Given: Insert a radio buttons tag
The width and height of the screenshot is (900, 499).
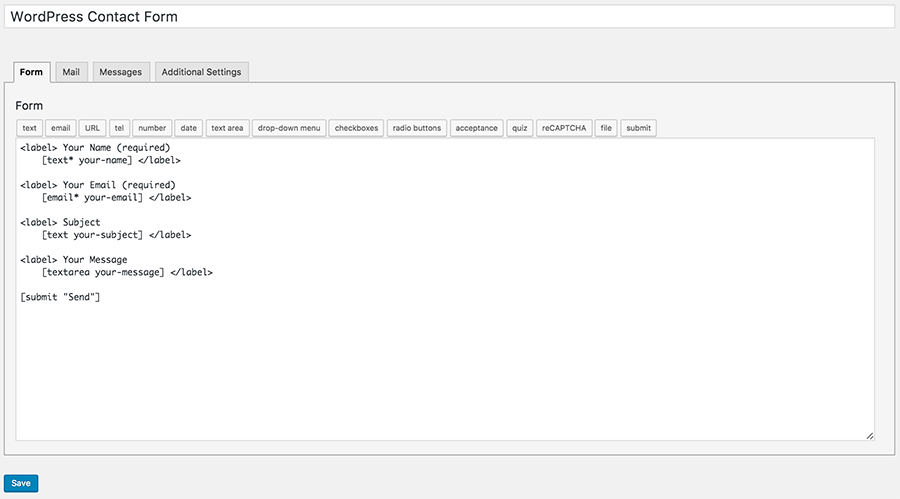Looking at the screenshot, I should [x=417, y=128].
